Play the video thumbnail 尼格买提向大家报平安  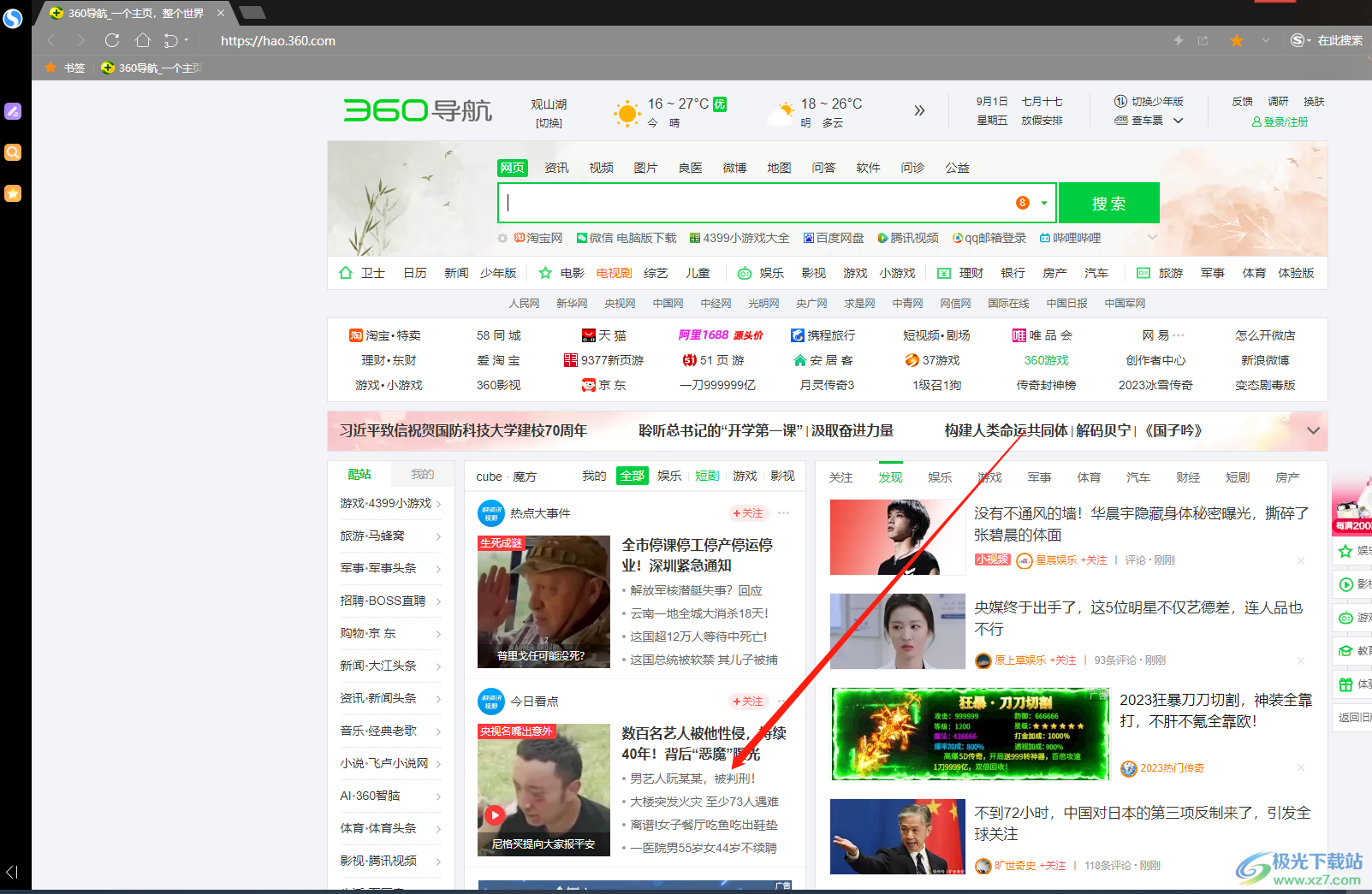(x=494, y=815)
